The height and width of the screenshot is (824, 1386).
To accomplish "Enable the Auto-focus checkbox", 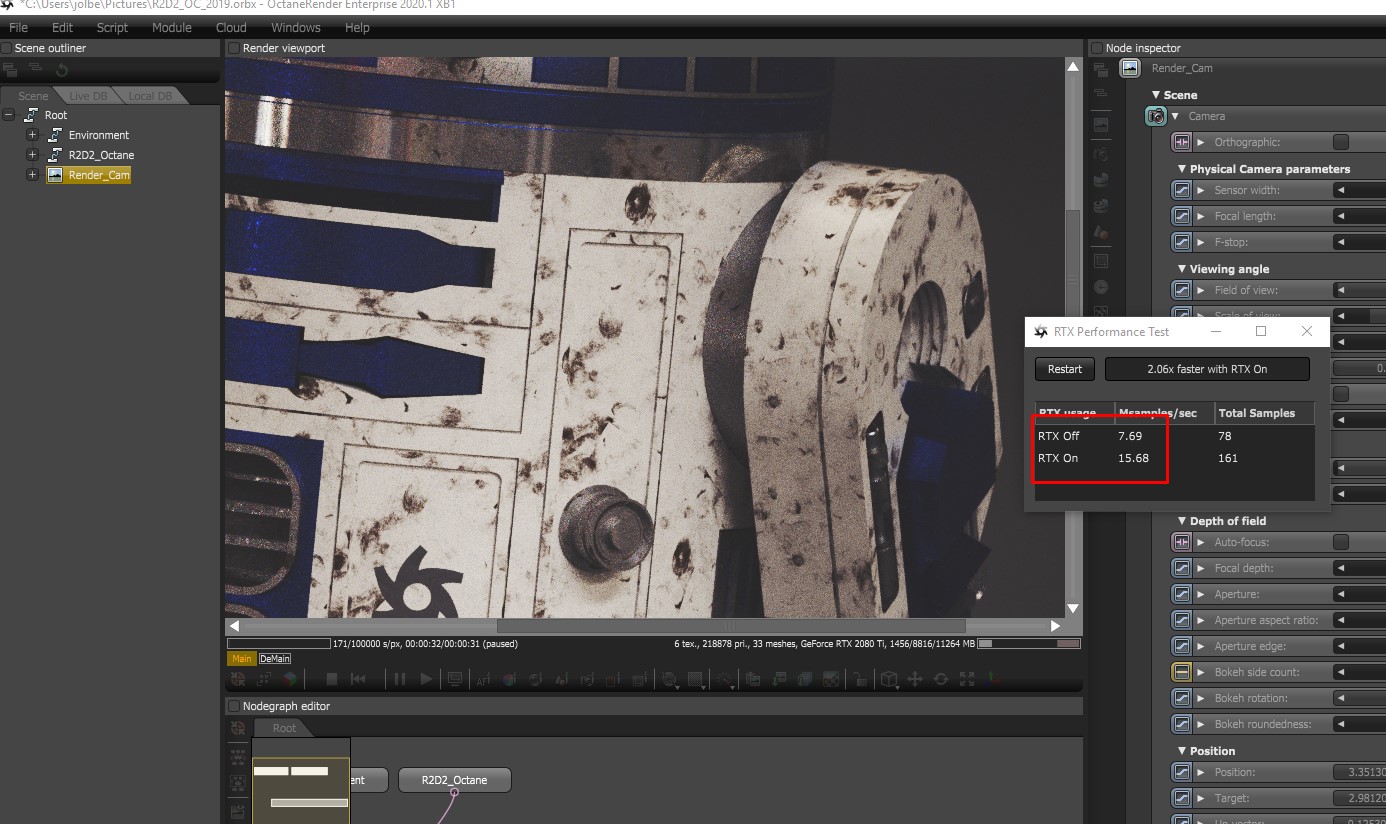I will [1341, 542].
